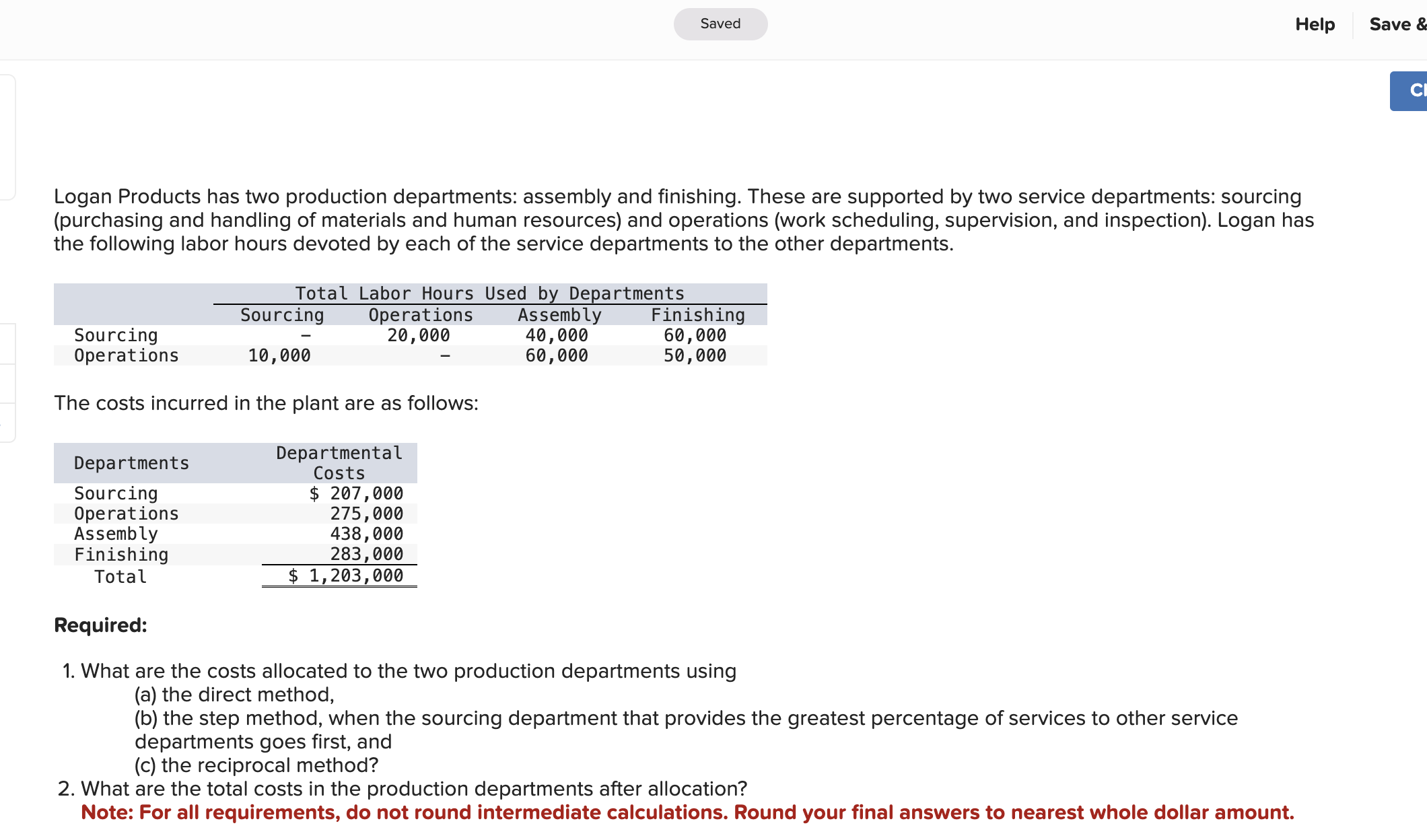This screenshot has height=840, width=1427.
Task: Select the 20,000 hours cell
Action: 418,335
